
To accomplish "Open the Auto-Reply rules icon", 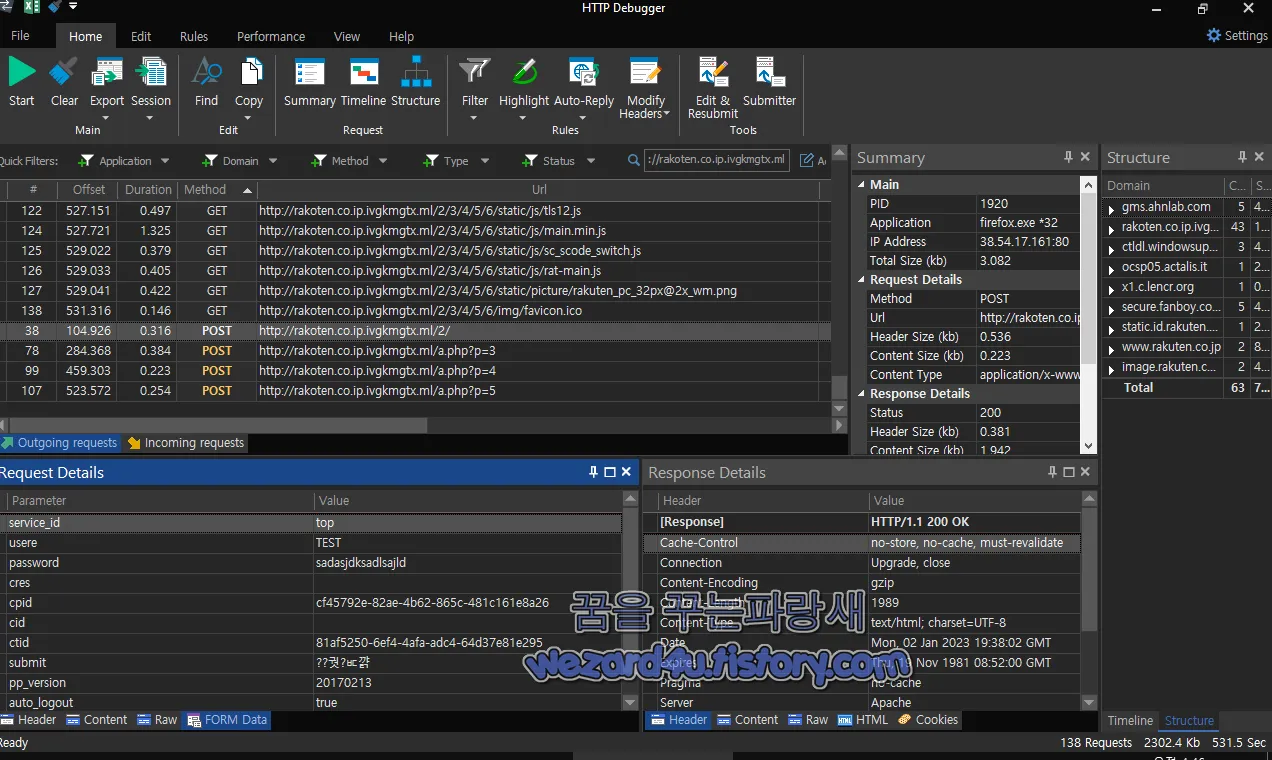I will click(584, 72).
